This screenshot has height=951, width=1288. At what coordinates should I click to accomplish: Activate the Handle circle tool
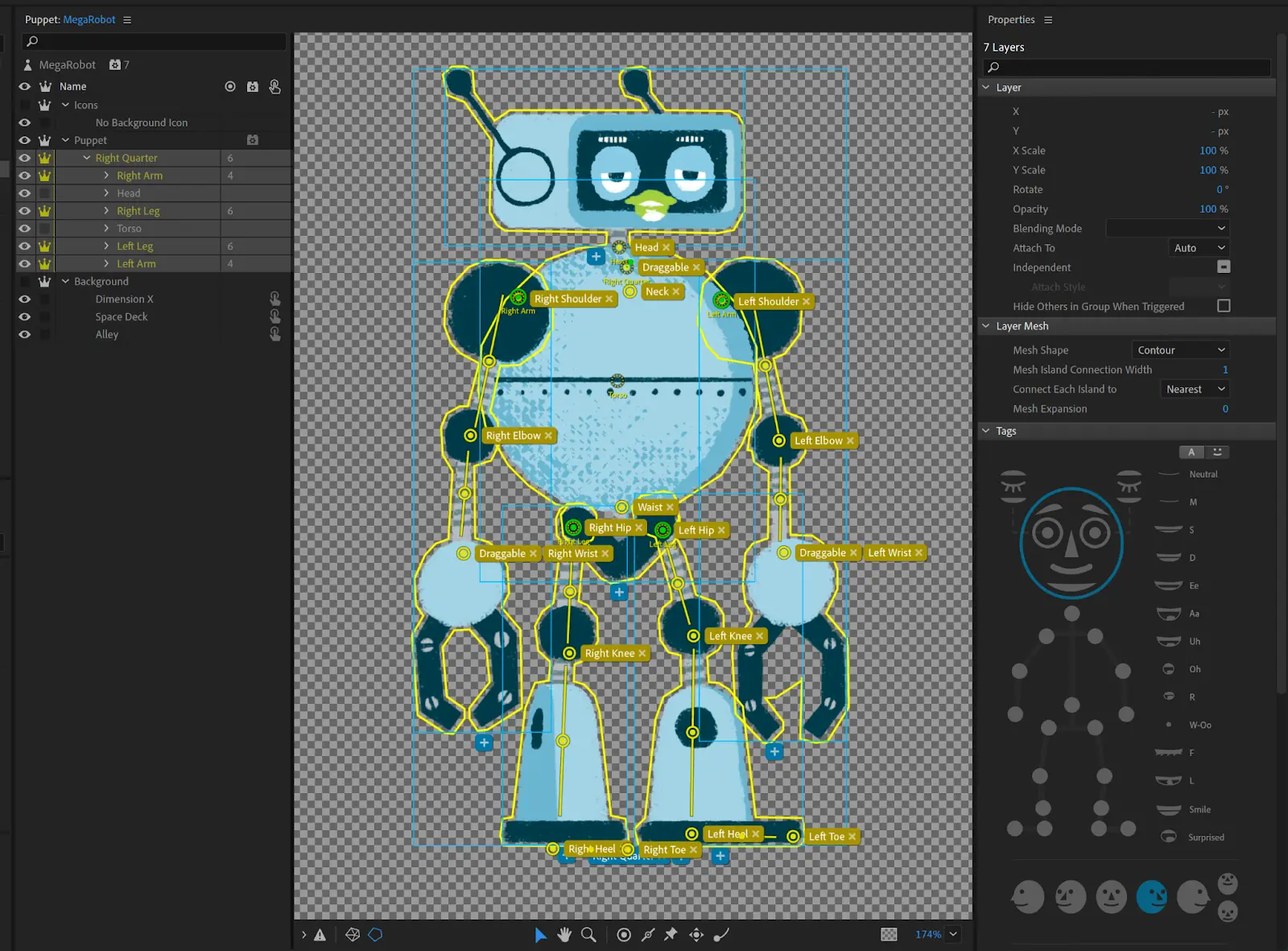tap(623, 934)
